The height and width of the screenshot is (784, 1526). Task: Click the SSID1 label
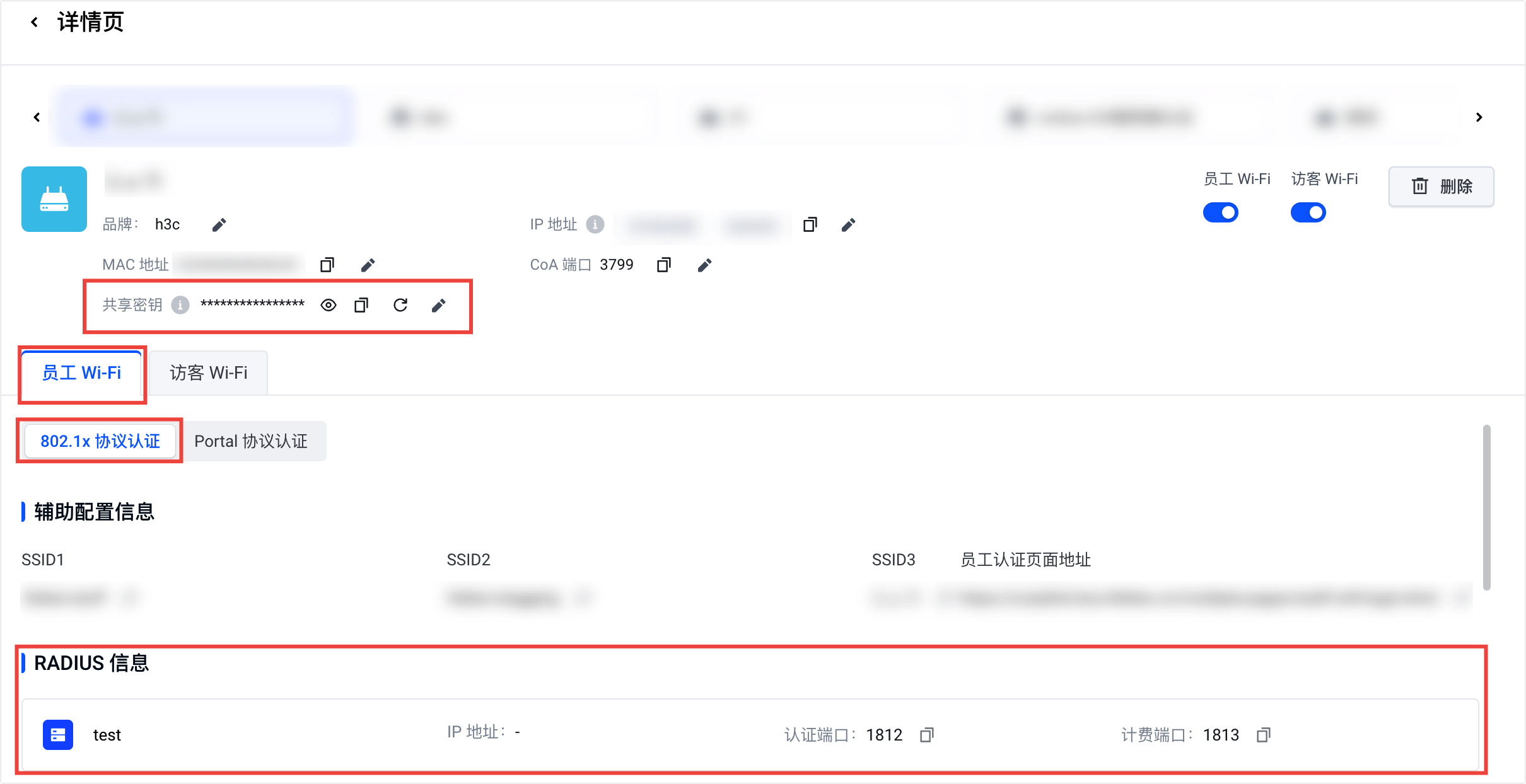tap(43, 560)
